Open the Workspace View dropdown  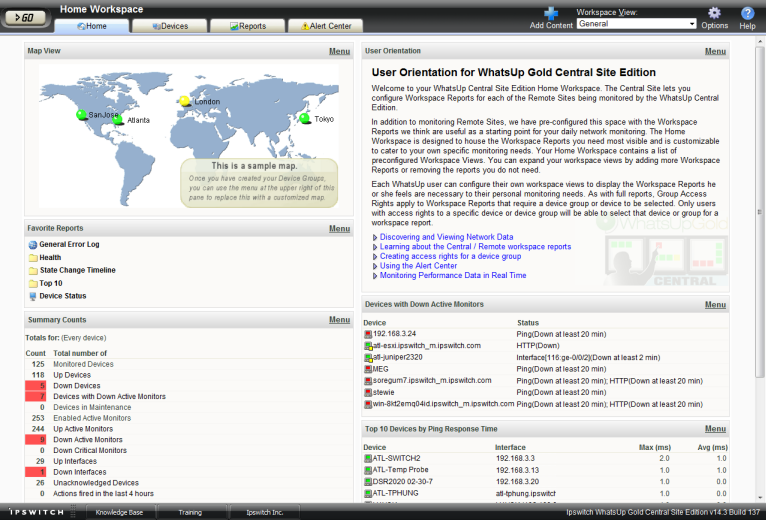(636, 23)
